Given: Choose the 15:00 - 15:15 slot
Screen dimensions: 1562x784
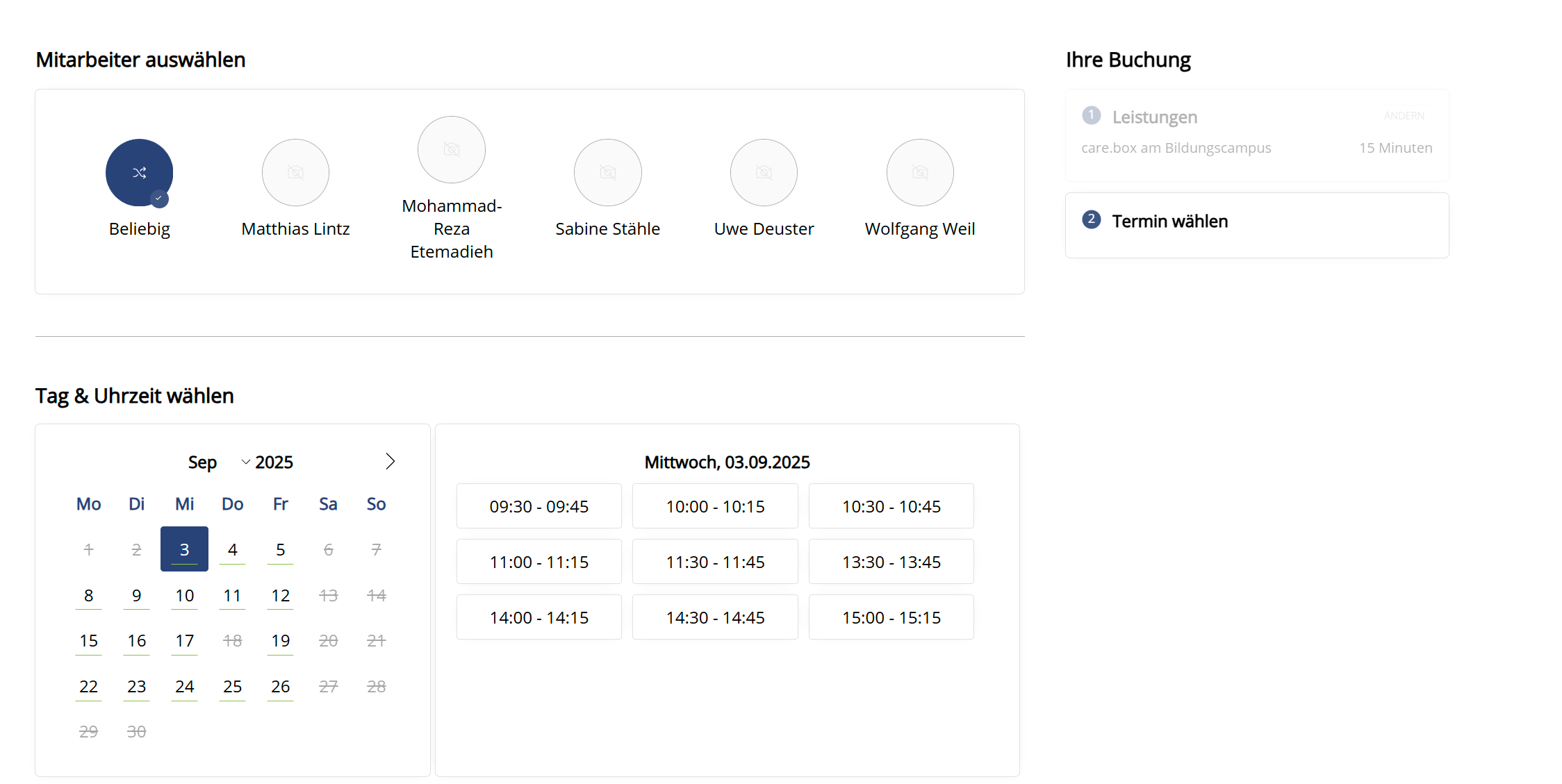Looking at the screenshot, I should (891, 617).
